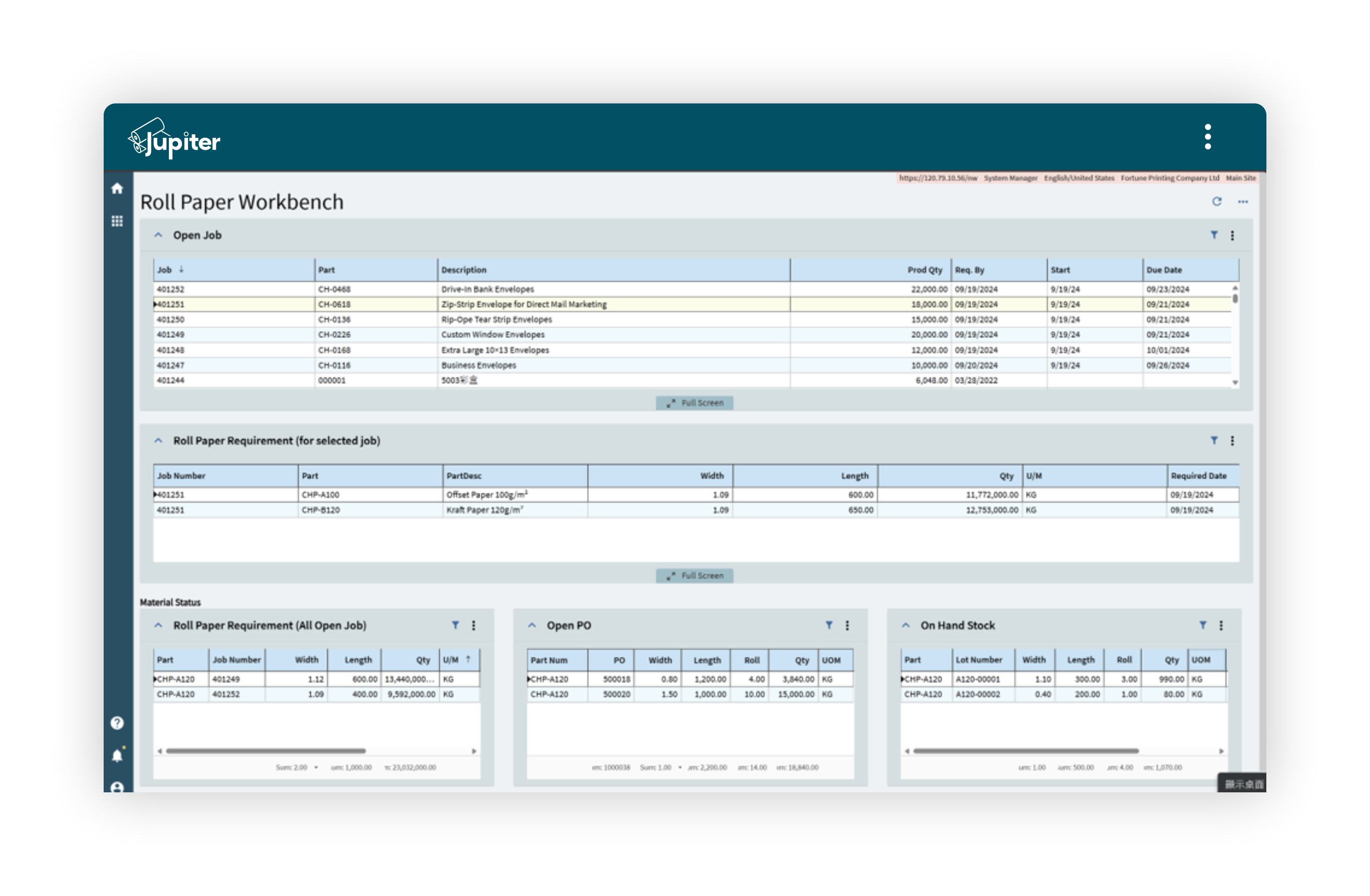Collapse the Roll Paper Requirement panel
Screen dimensions: 1370x896
158,441
